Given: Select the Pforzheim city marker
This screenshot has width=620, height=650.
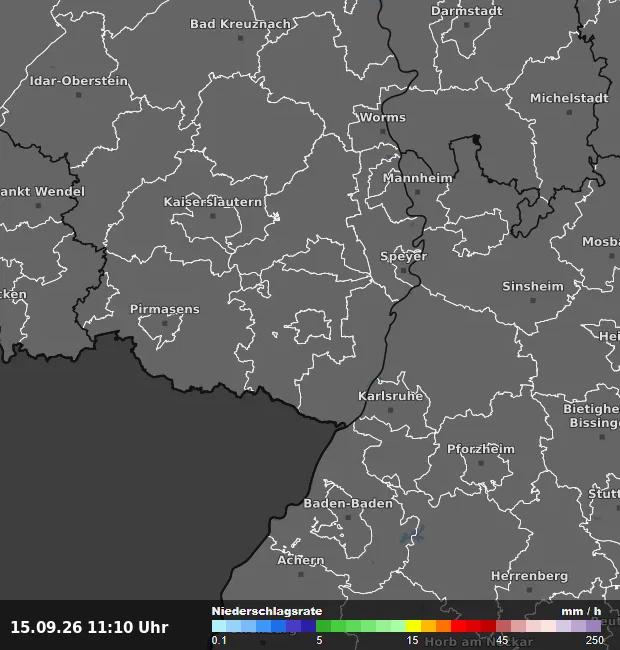Looking at the screenshot, I should (x=481, y=463).
